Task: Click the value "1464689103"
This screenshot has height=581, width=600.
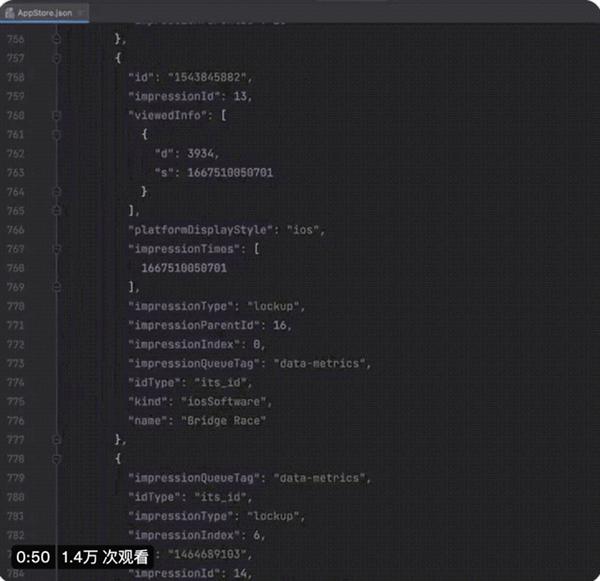Action: pos(207,554)
